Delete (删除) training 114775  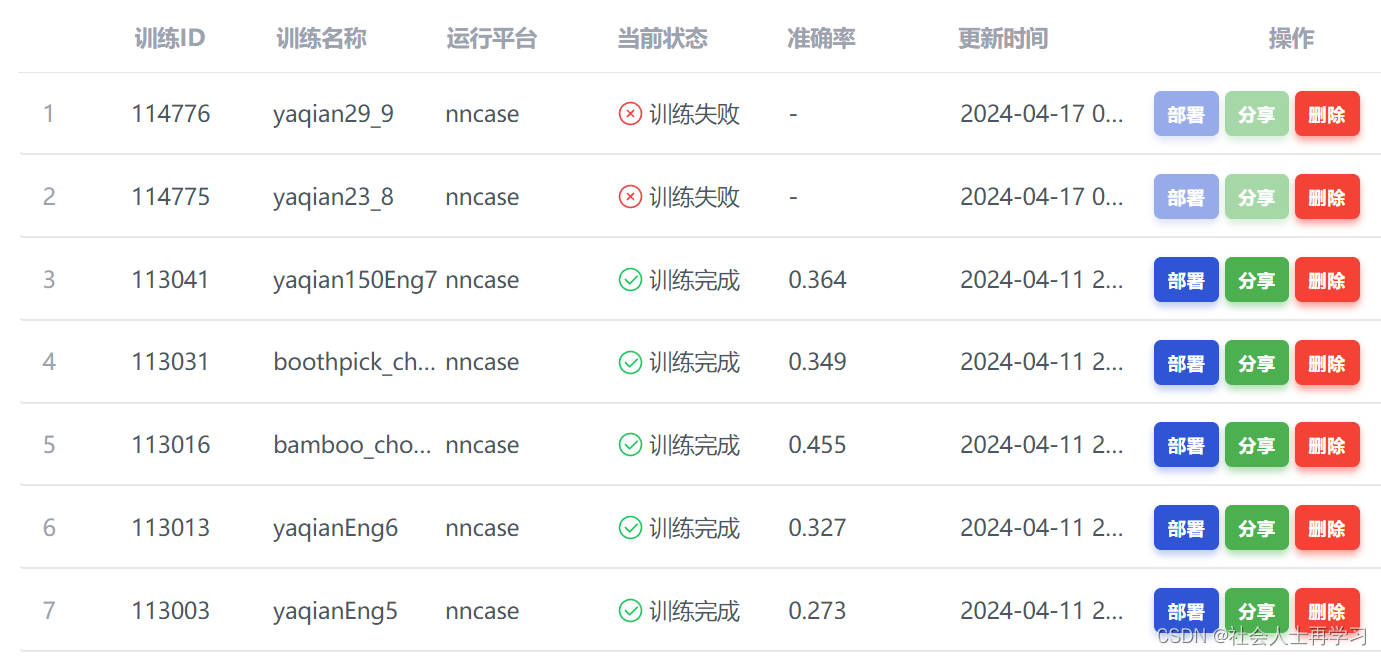[1327, 197]
